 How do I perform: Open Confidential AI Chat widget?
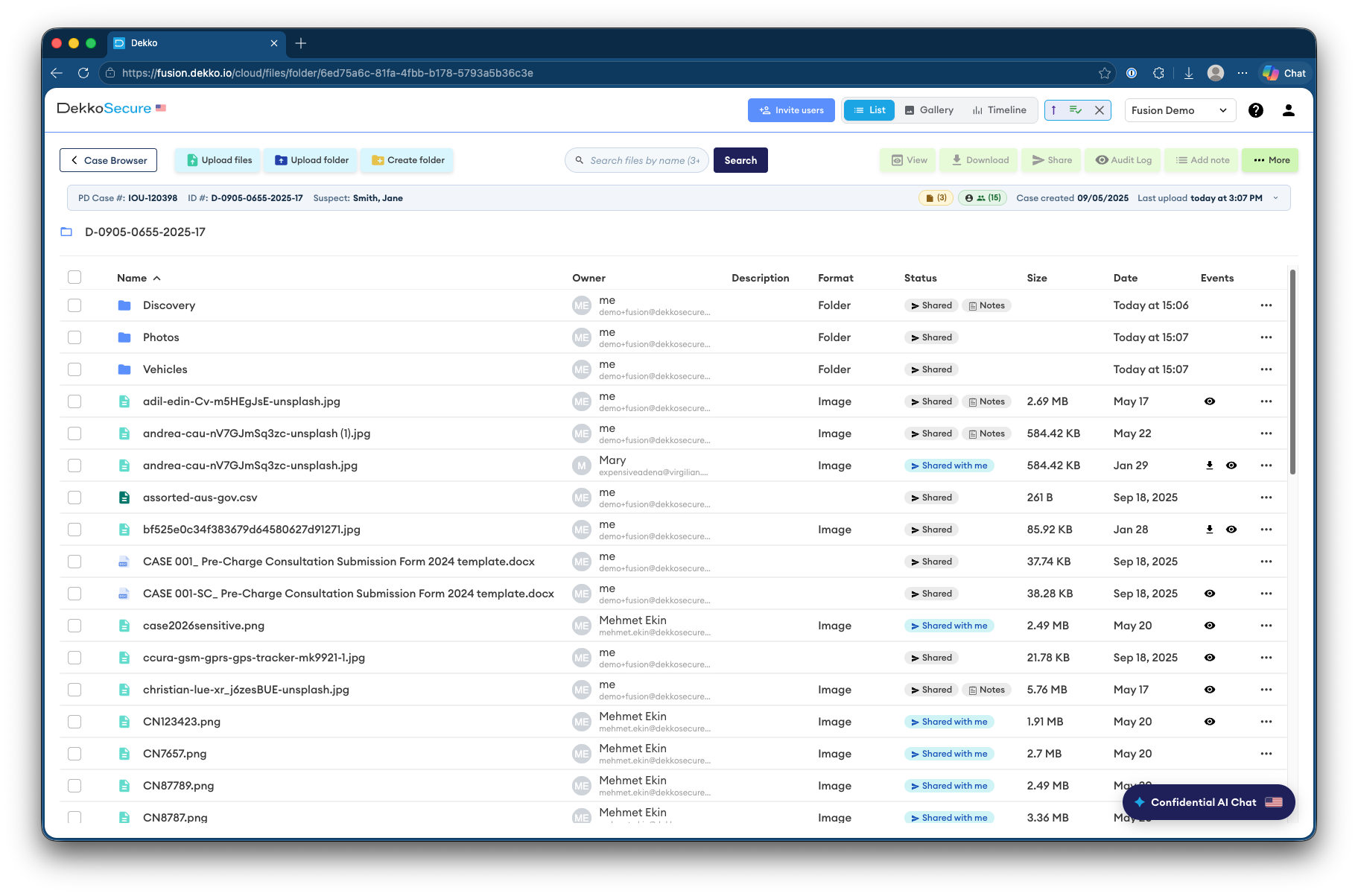pyautogui.click(x=1208, y=802)
